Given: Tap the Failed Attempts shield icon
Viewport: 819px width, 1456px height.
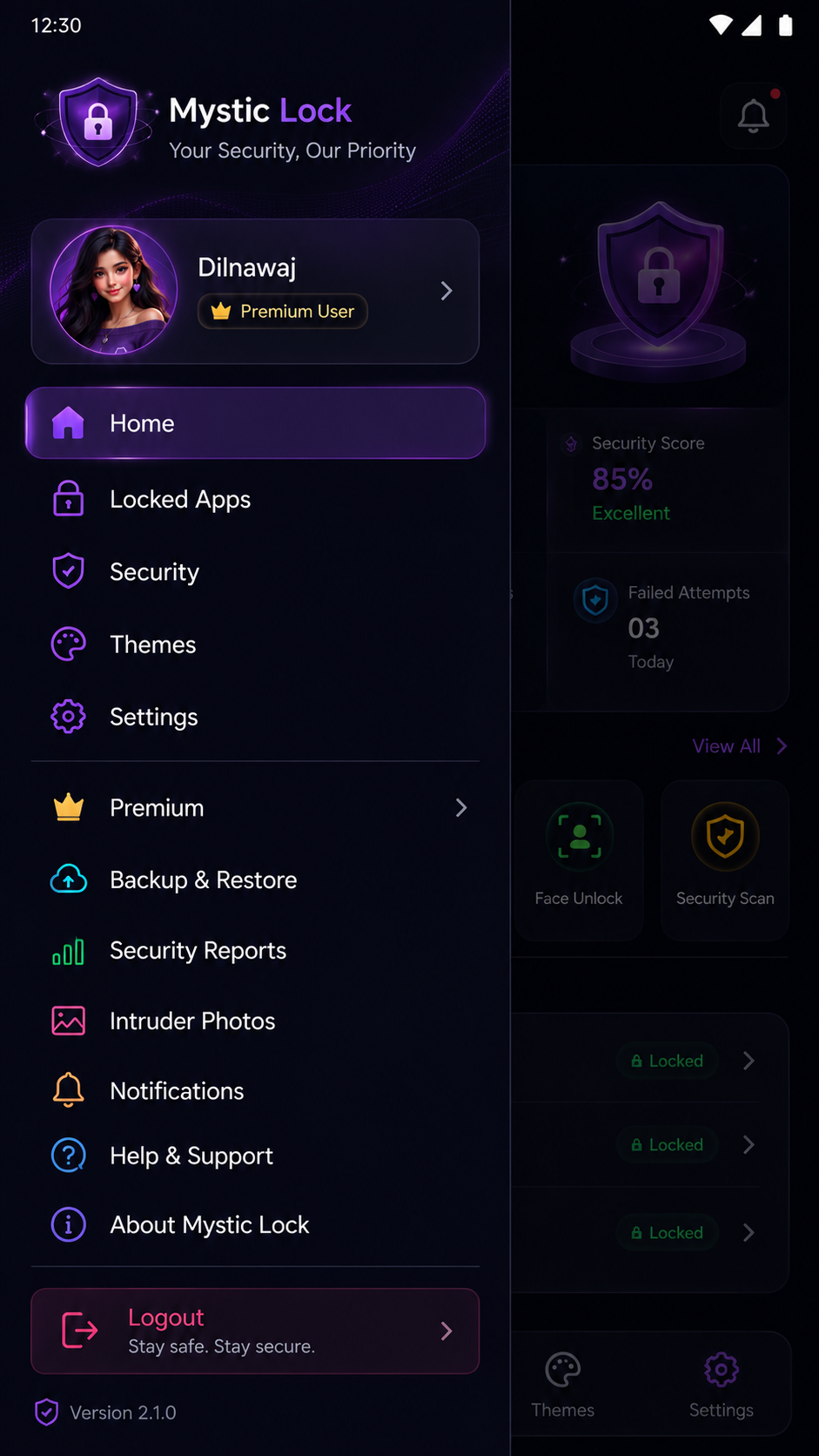Looking at the screenshot, I should (595, 600).
